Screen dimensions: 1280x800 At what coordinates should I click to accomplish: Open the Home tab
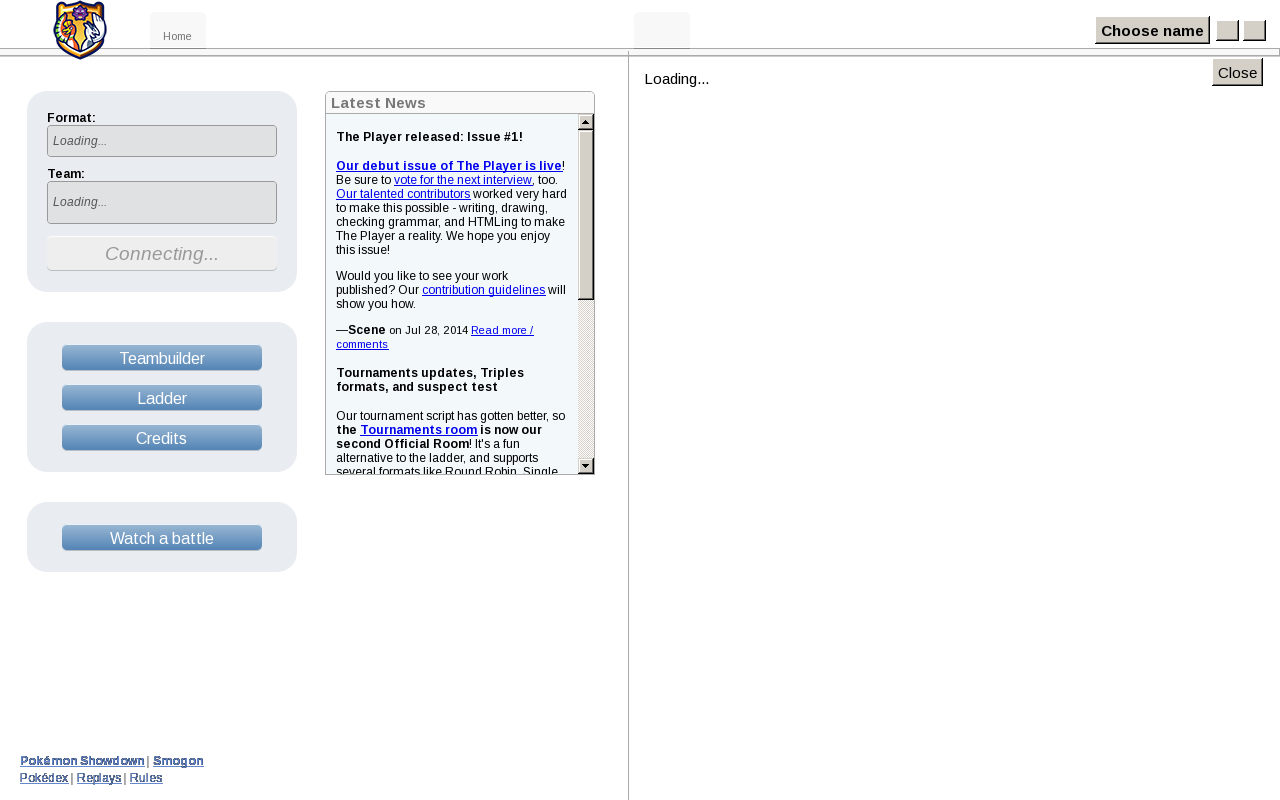click(178, 32)
